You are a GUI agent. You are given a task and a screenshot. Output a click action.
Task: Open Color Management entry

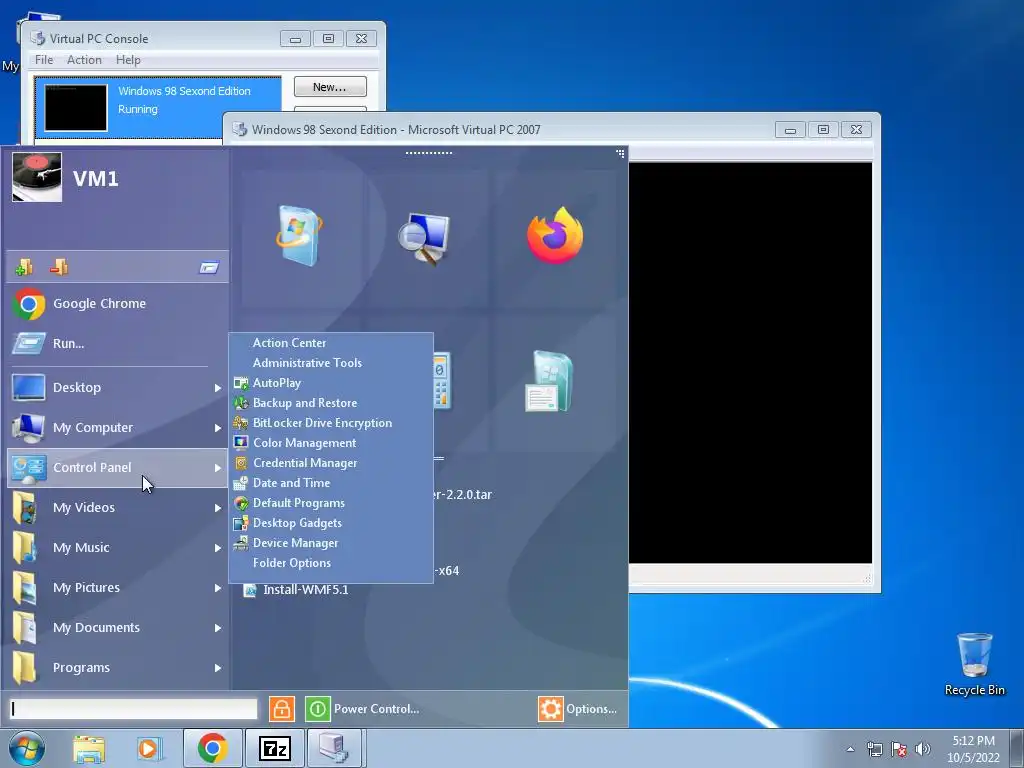[331, 443]
